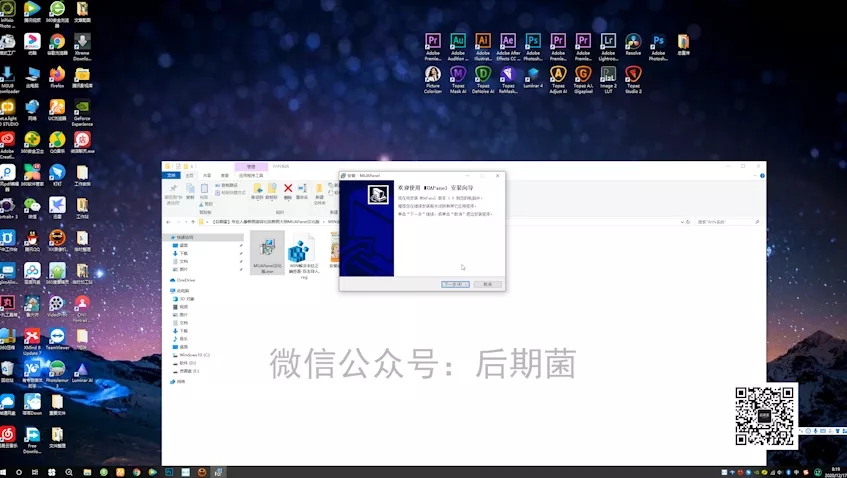Select the MUAPanel exe file in Explorer
This screenshot has width=847, height=478.
[267, 250]
